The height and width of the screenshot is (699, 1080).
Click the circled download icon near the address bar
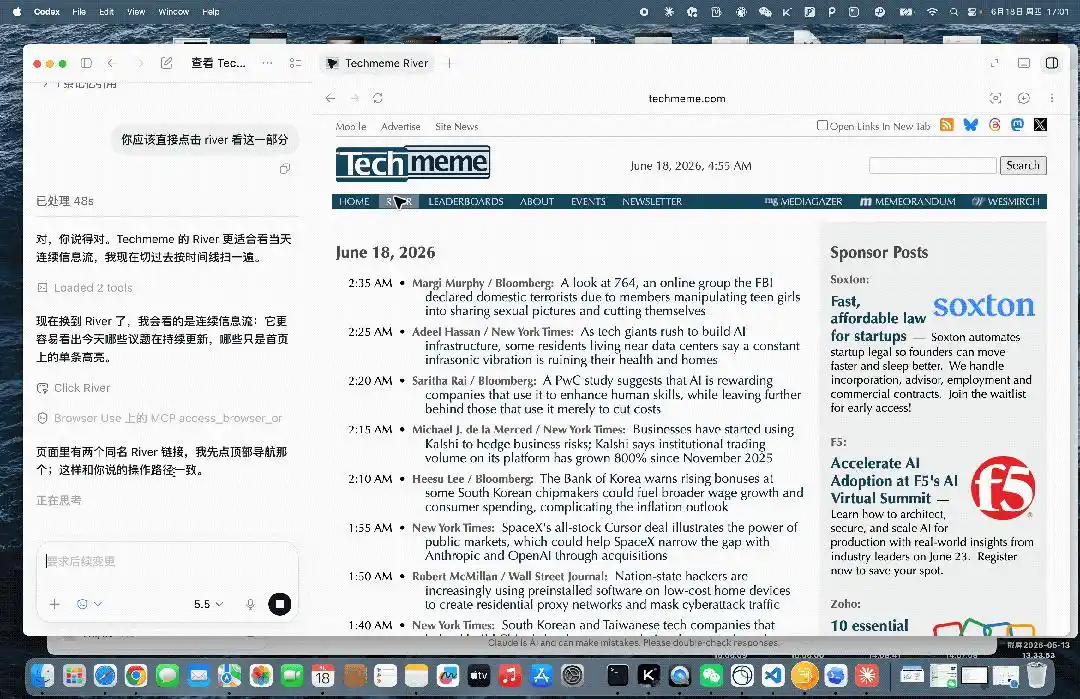click(1024, 98)
